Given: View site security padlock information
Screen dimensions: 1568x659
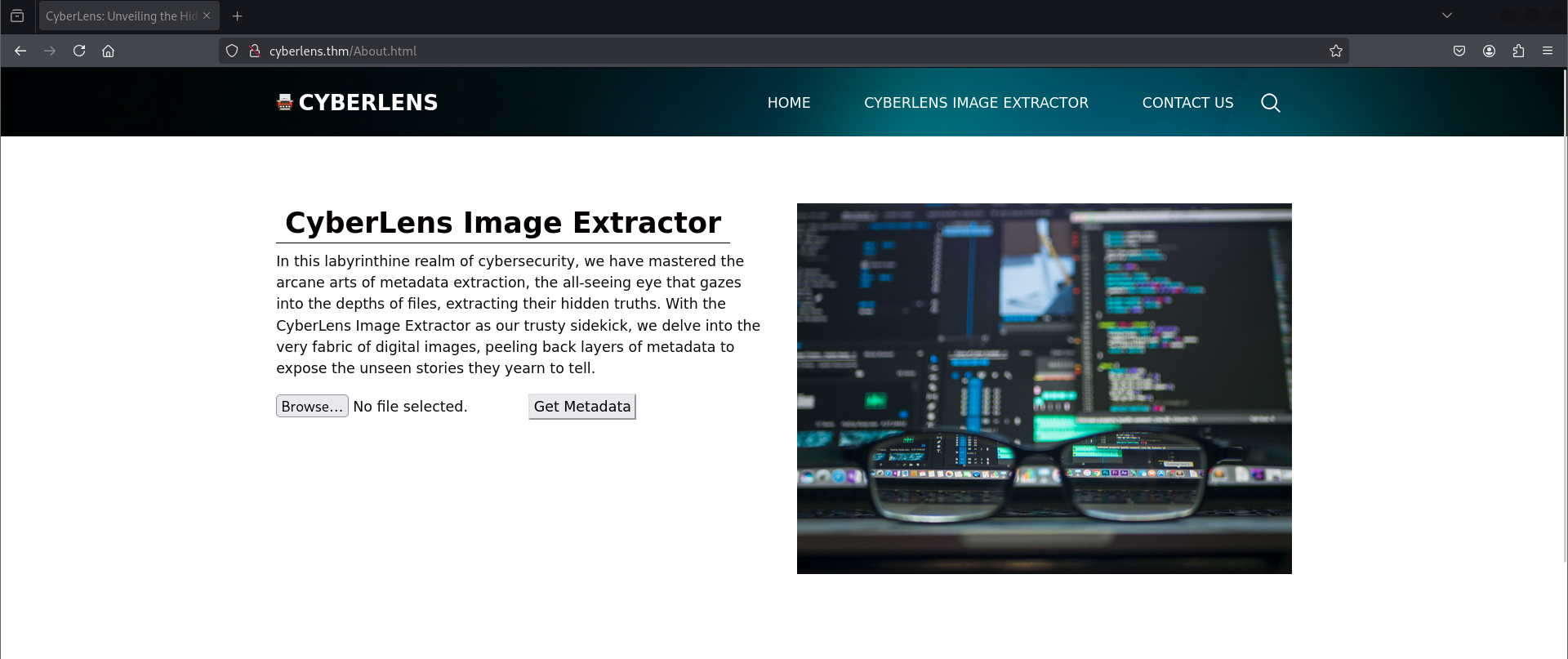Looking at the screenshot, I should point(254,51).
